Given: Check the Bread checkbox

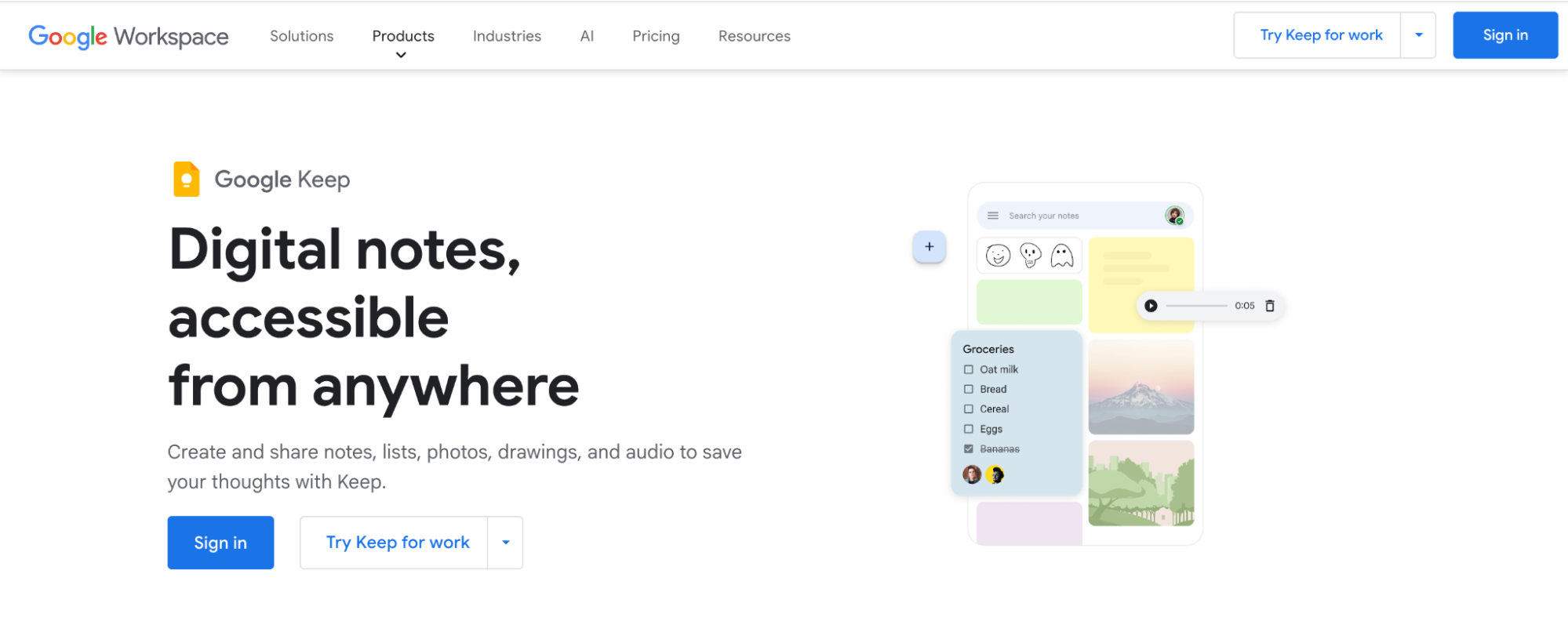Looking at the screenshot, I should (x=969, y=389).
